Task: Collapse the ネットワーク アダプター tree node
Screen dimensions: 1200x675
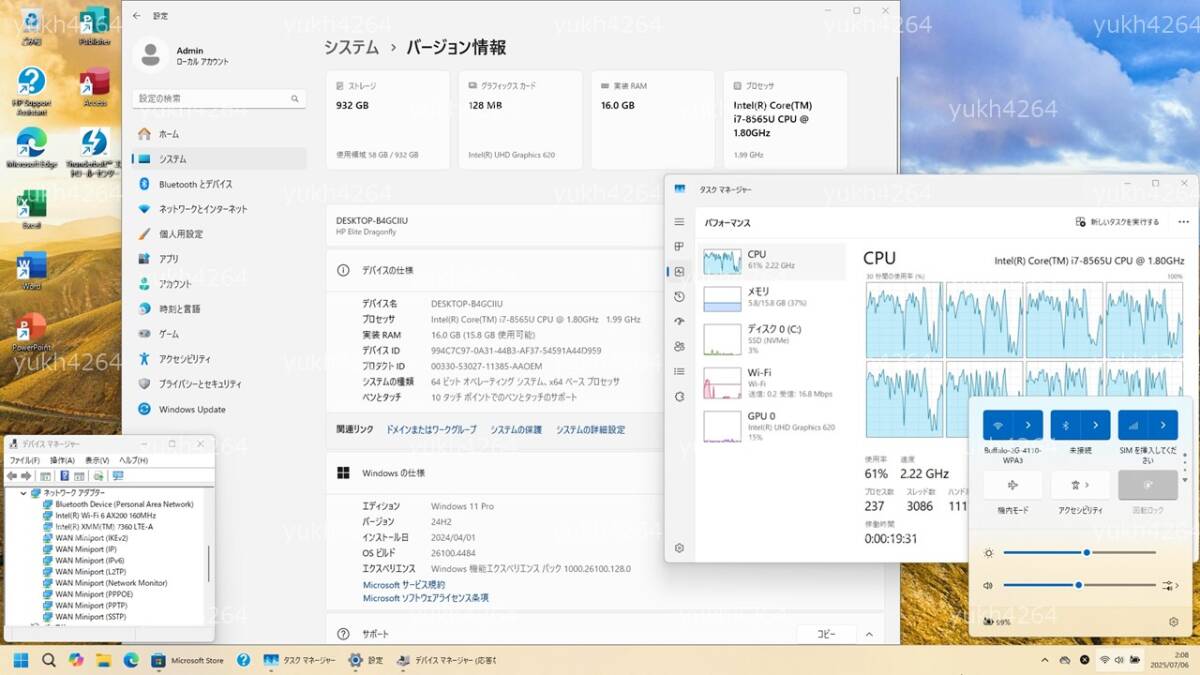Action: pyautogui.click(x=24, y=493)
